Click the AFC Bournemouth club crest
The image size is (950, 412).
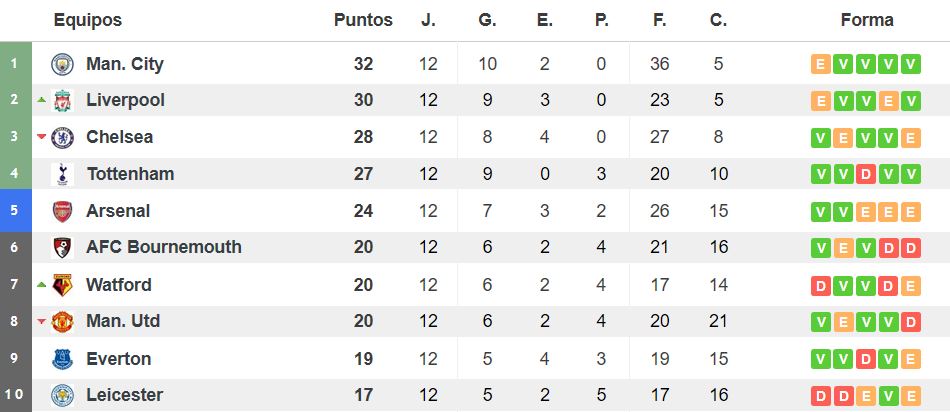point(62,248)
